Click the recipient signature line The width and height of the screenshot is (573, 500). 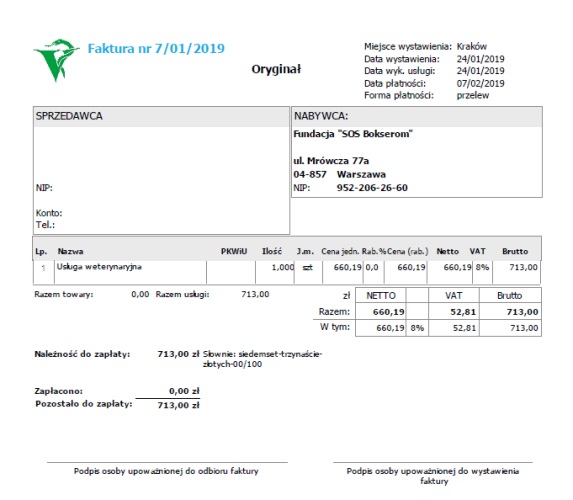click(167, 463)
